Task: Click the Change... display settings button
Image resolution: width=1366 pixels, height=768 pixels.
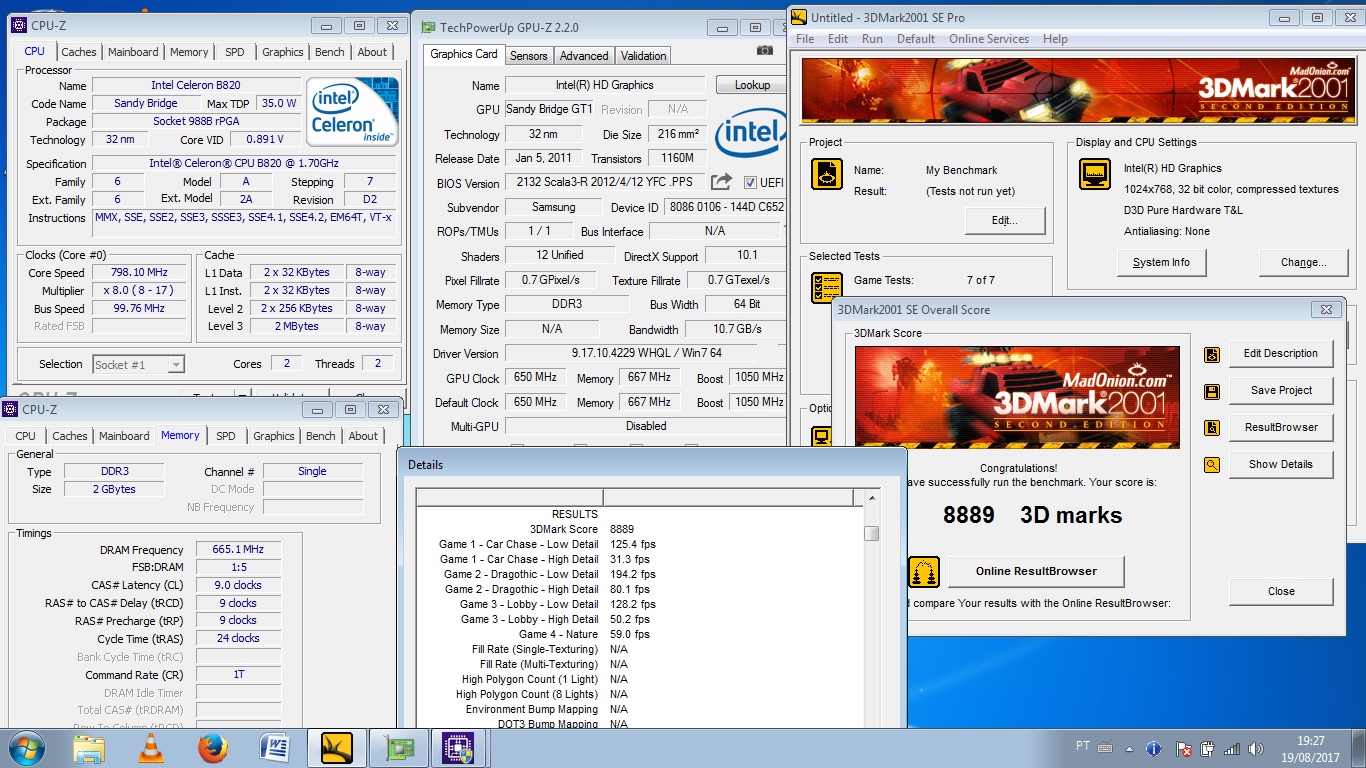Action: click(1303, 263)
